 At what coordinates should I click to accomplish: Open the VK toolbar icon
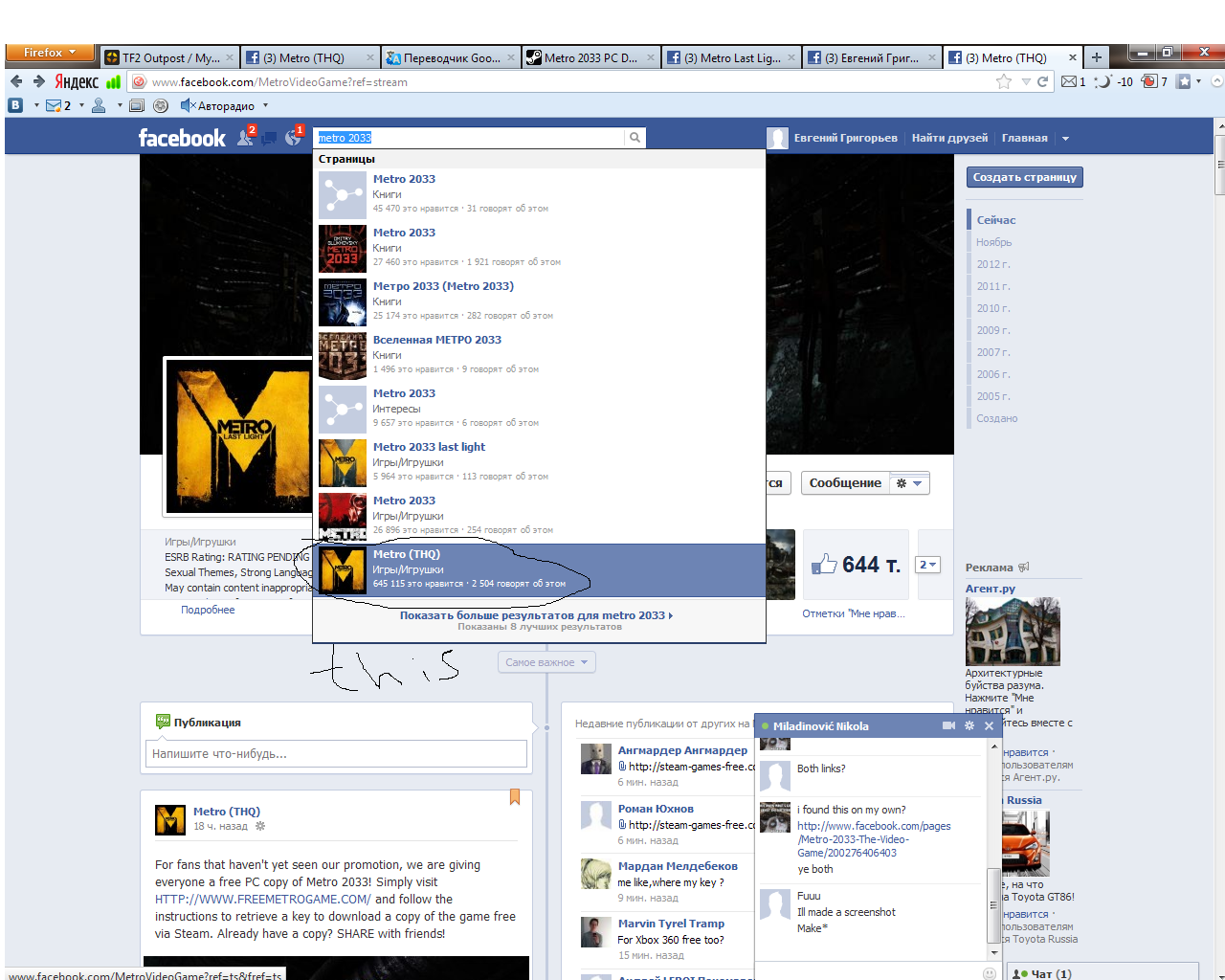point(15,105)
